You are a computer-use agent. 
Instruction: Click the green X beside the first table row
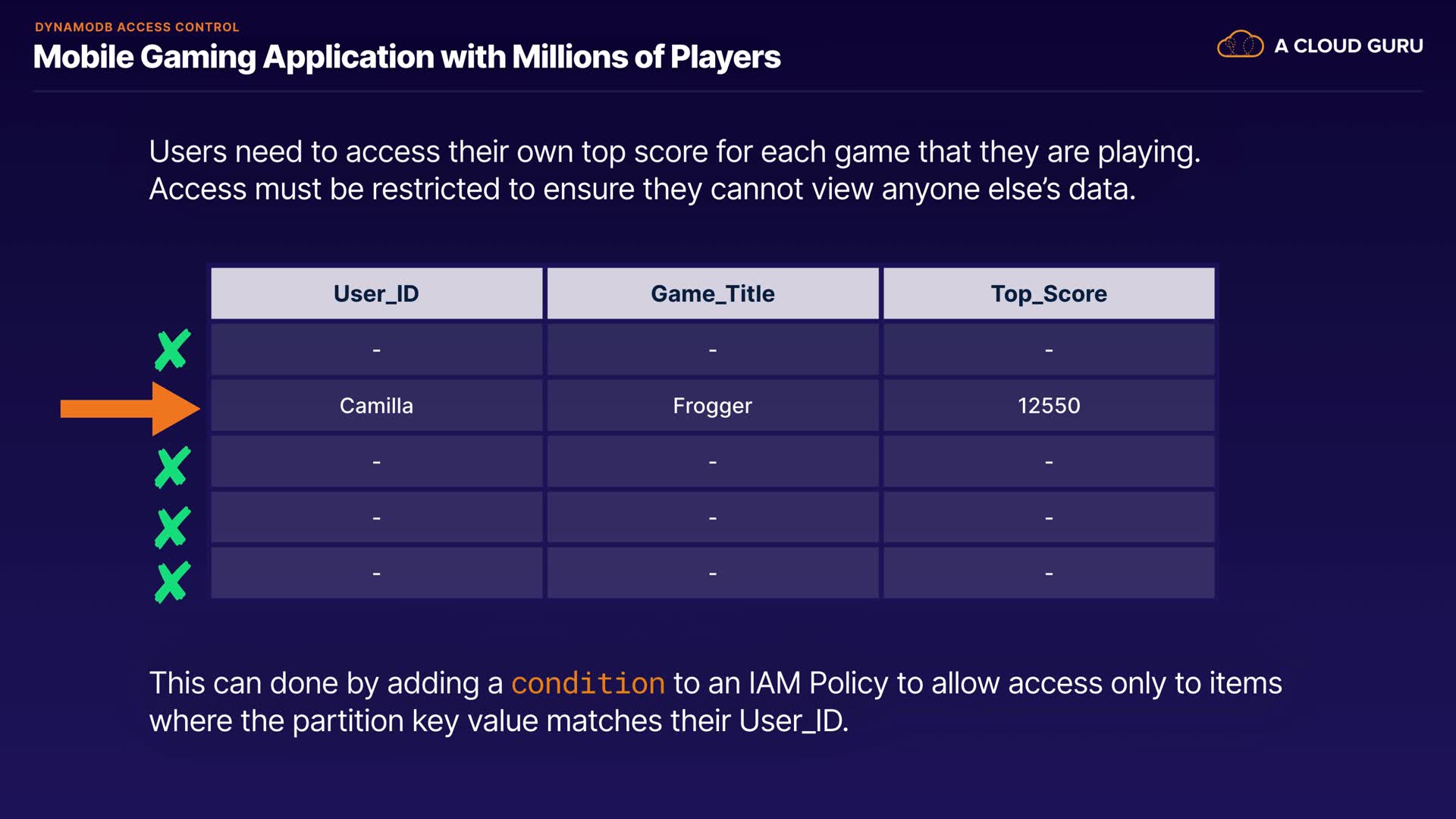173,350
